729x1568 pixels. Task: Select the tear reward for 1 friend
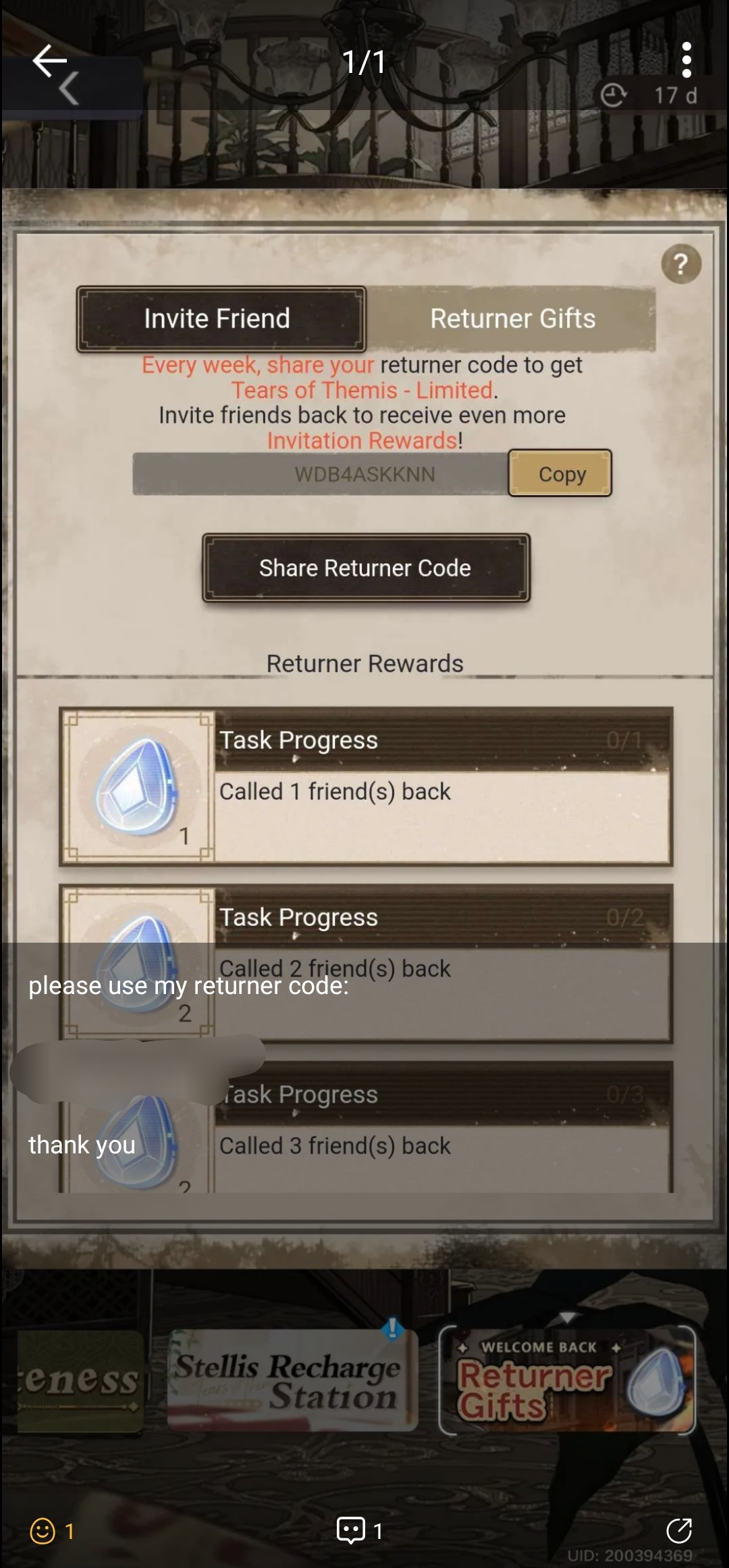[138, 787]
